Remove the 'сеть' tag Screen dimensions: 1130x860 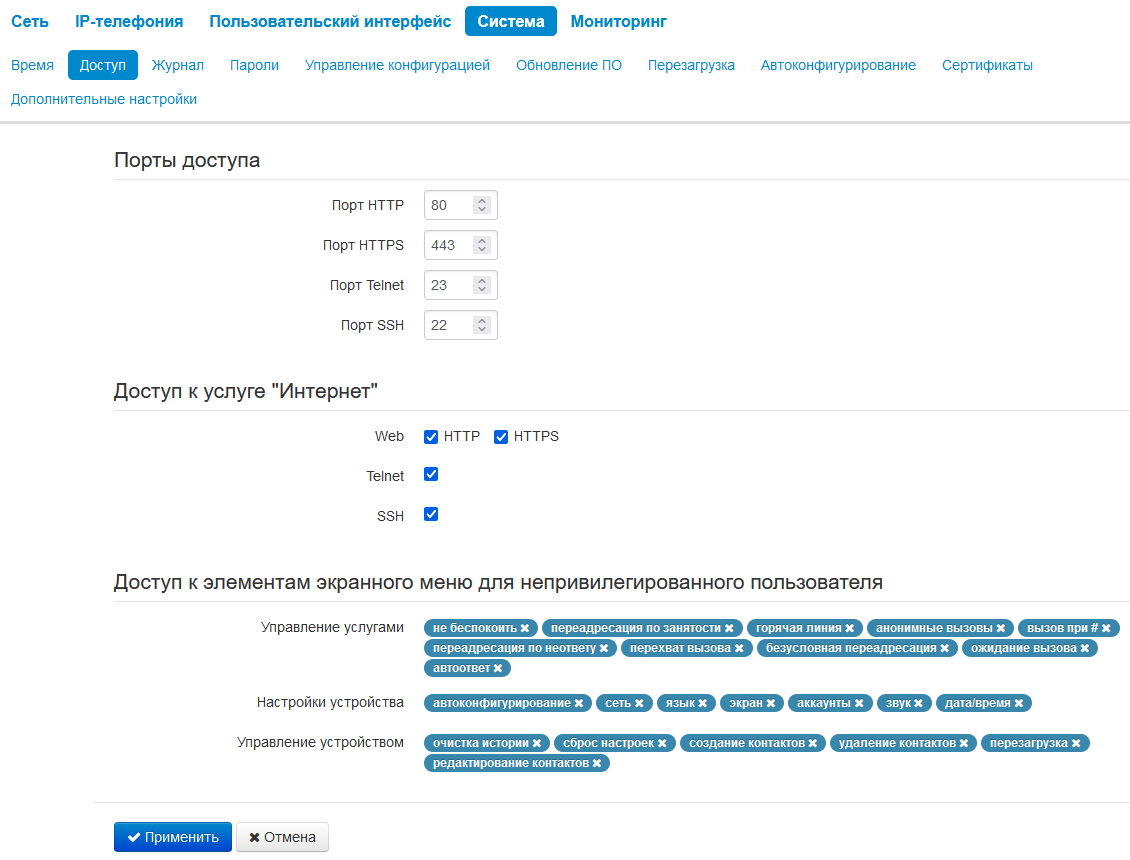click(x=639, y=704)
